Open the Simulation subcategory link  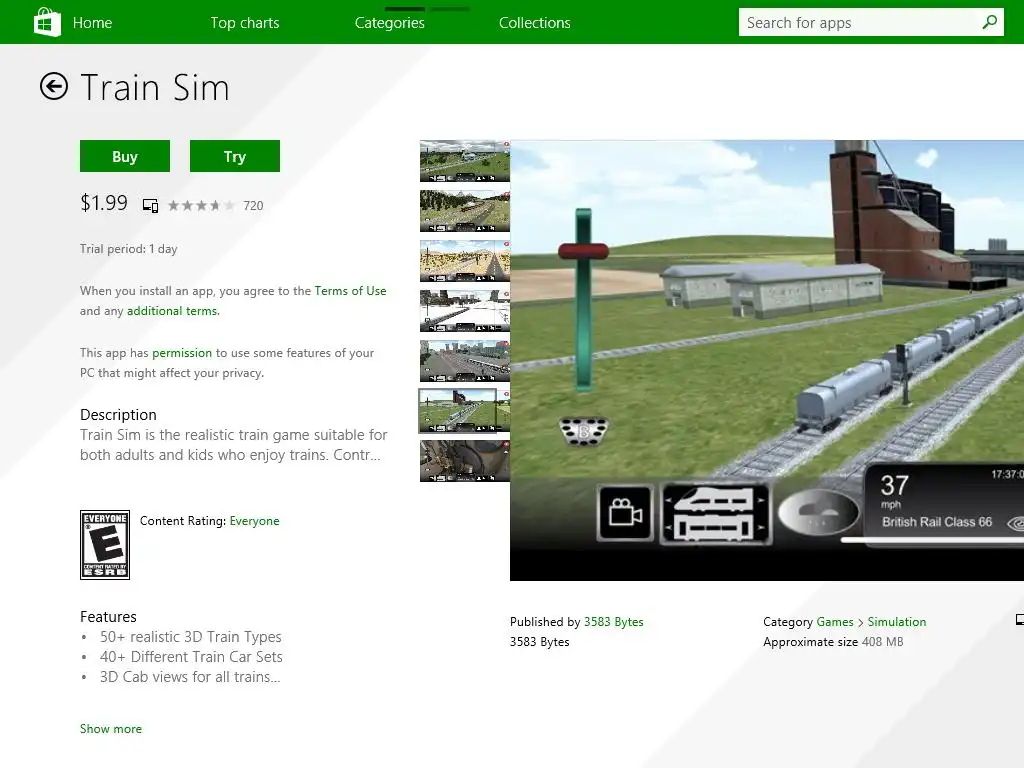click(x=897, y=622)
